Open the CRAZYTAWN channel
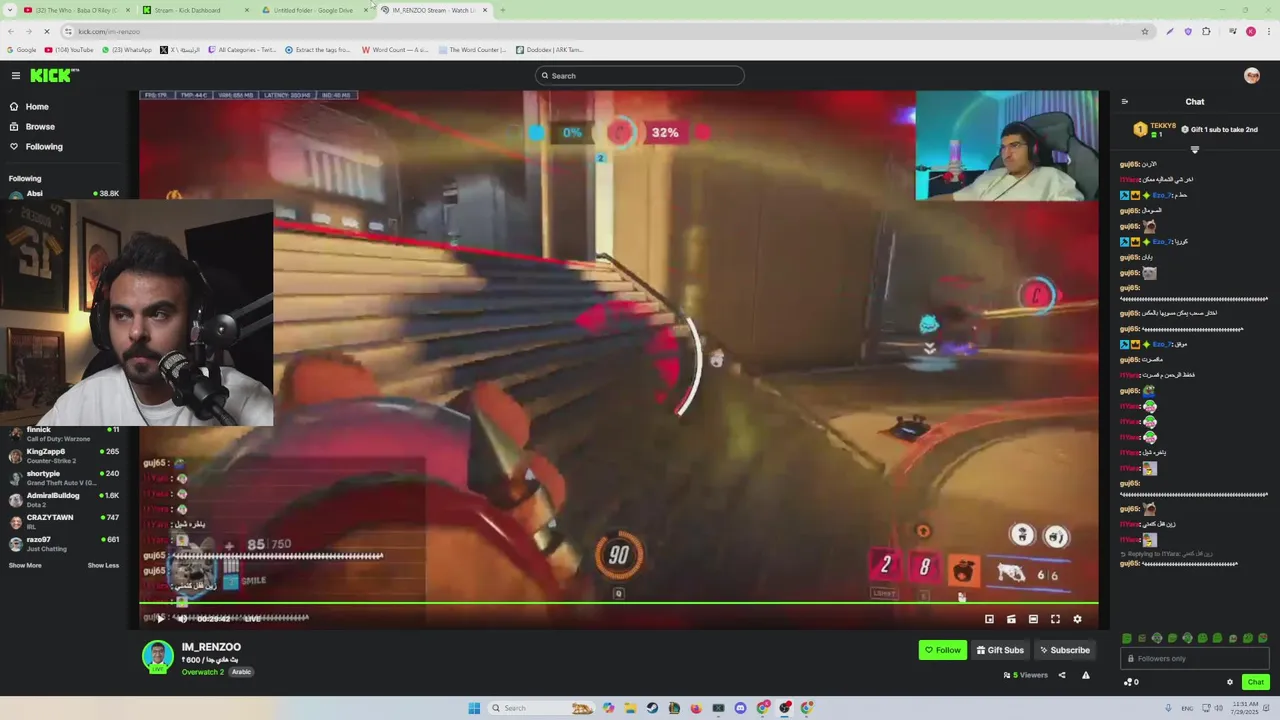The image size is (1280, 720). pyautogui.click(x=64, y=522)
